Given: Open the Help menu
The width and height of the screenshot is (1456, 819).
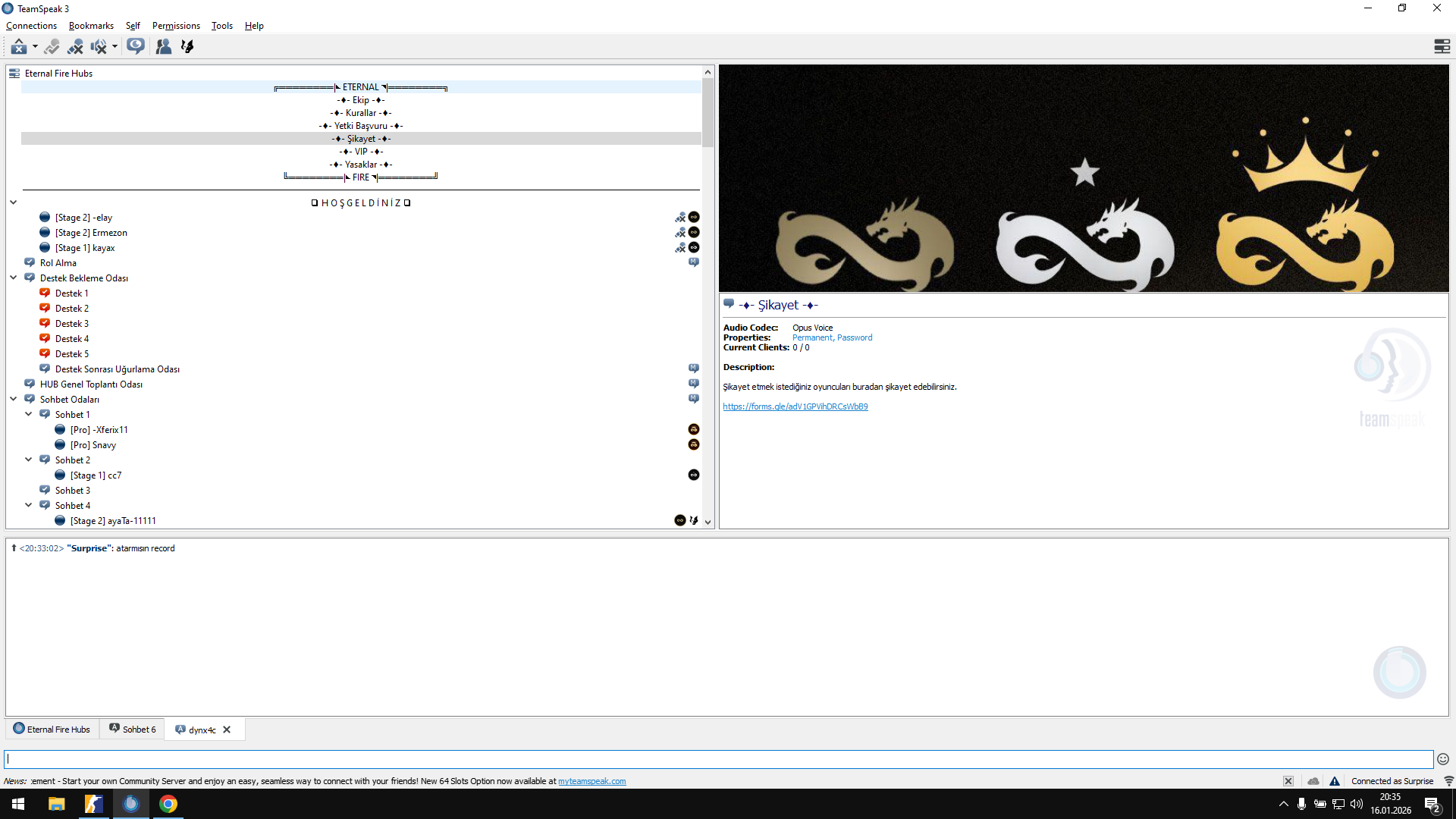Looking at the screenshot, I should pyautogui.click(x=254, y=26).
